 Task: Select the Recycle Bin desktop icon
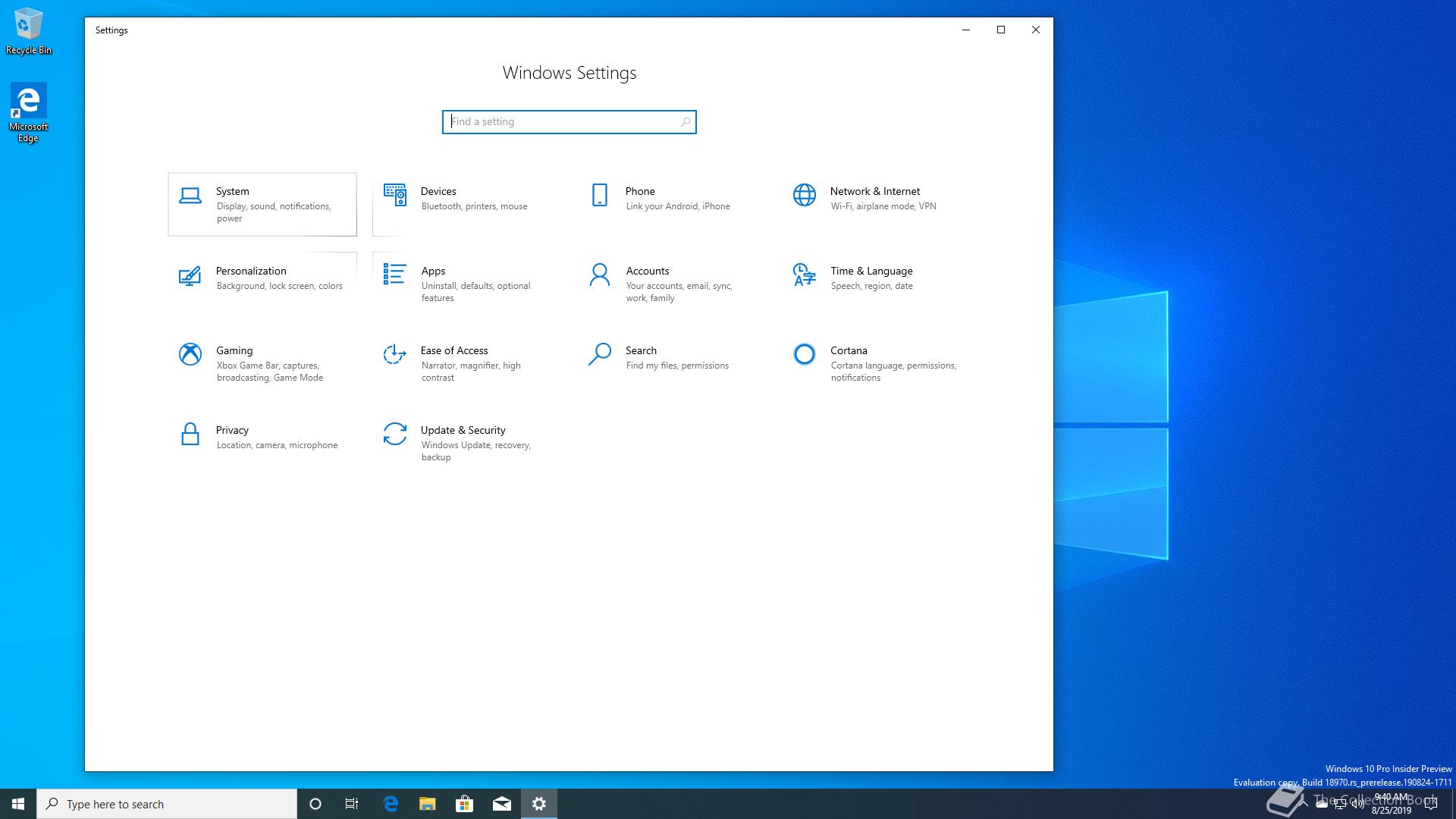[x=29, y=31]
